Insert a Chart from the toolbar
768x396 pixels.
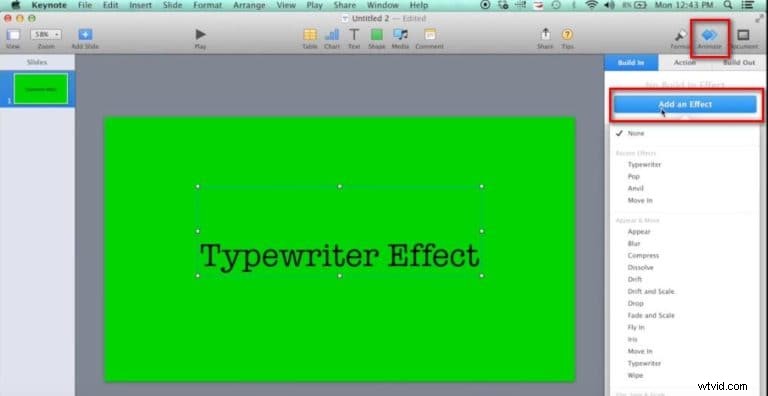(332, 34)
